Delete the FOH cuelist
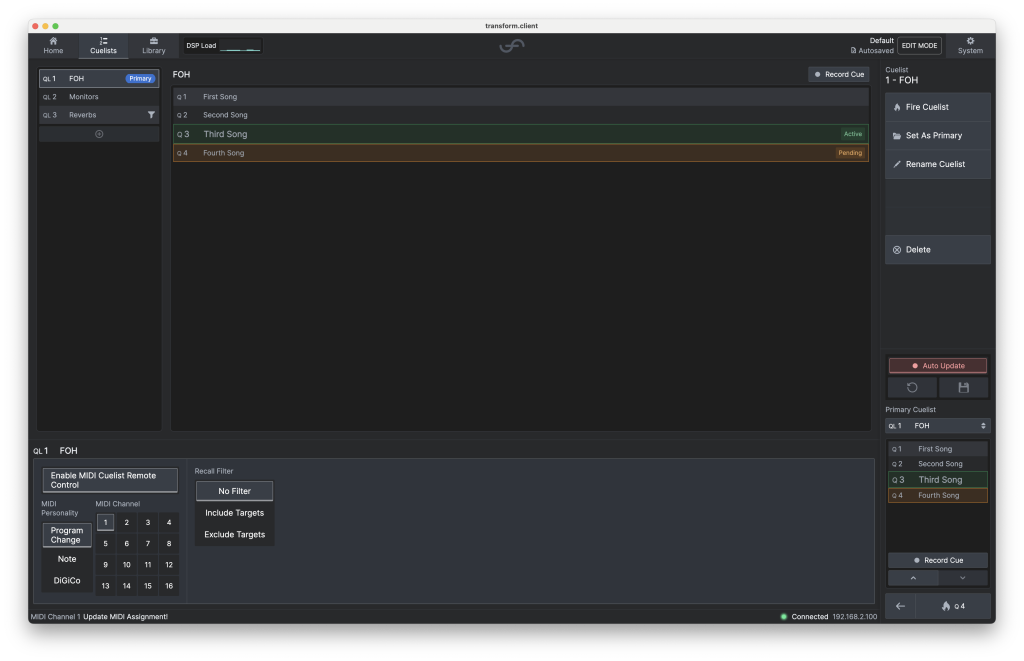The width and height of the screenshot is (1024, 661). click(x=937, y=250)
